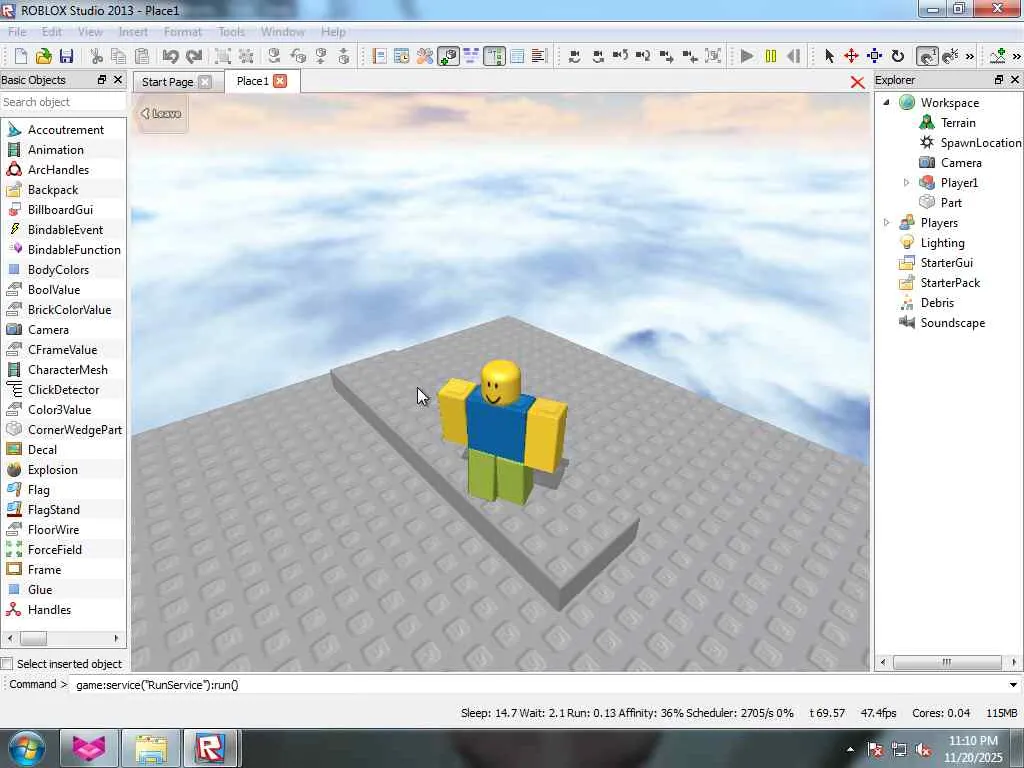Image resolution: width=1024 pixels, height=768 pixels.
Task: Click the red X beside the Explorer panel
Action: tap(857, 82)
